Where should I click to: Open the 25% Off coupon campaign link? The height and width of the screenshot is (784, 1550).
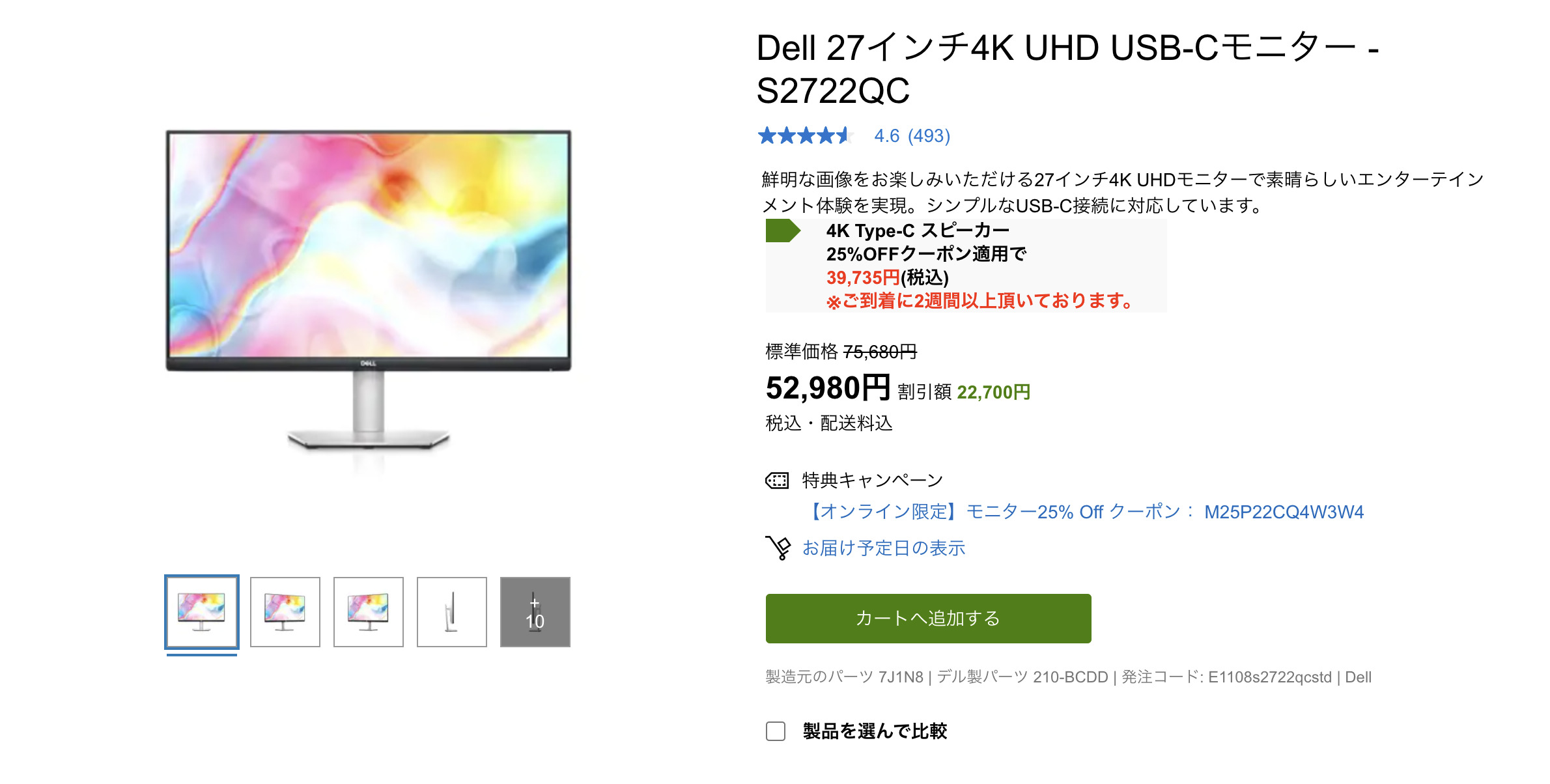(1086, 512)
